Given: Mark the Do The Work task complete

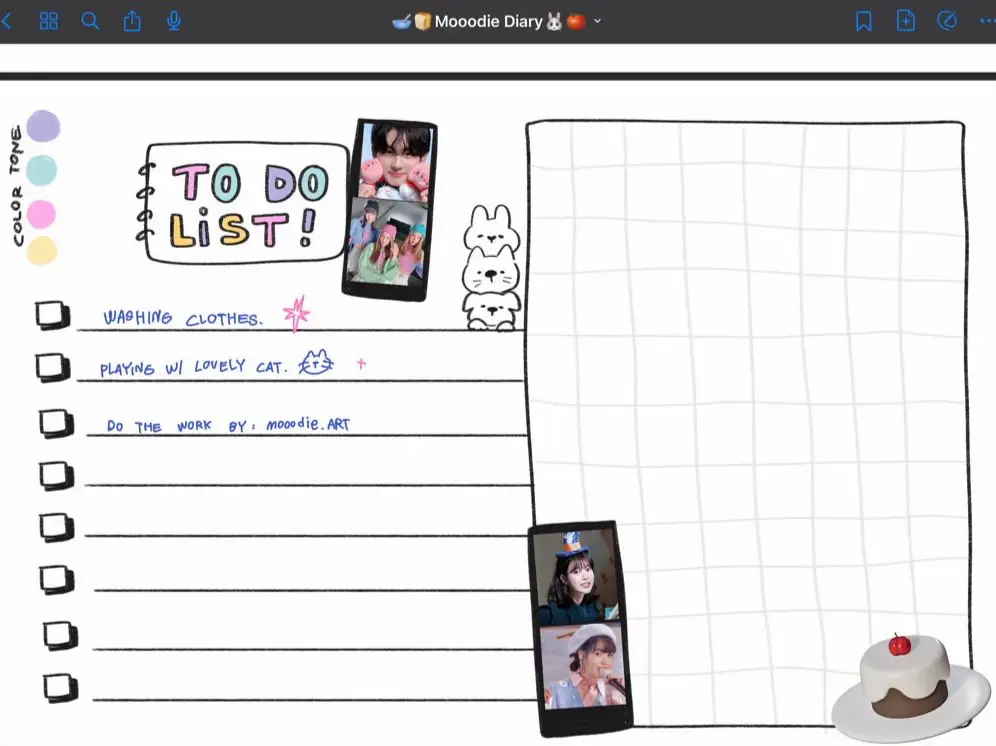Looking at the screenshot, I should point(52,421).
